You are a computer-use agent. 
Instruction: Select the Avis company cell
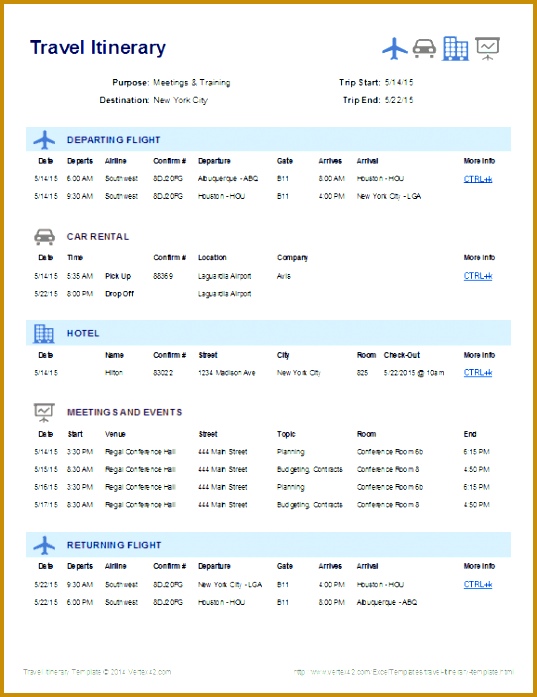click(x=284, y=276)
